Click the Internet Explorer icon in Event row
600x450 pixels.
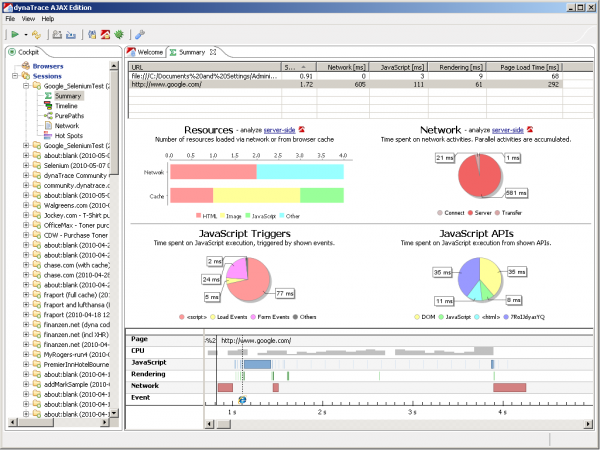coord(242,400)
